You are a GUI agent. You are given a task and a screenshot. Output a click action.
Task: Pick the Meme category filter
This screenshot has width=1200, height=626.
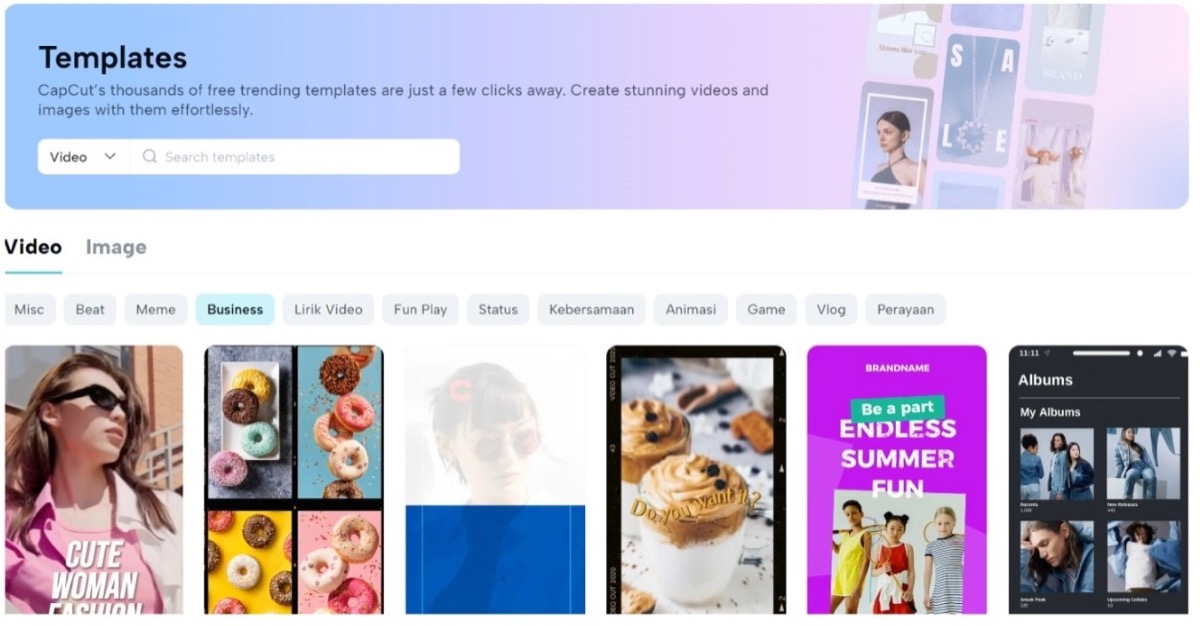coord(155,309)
